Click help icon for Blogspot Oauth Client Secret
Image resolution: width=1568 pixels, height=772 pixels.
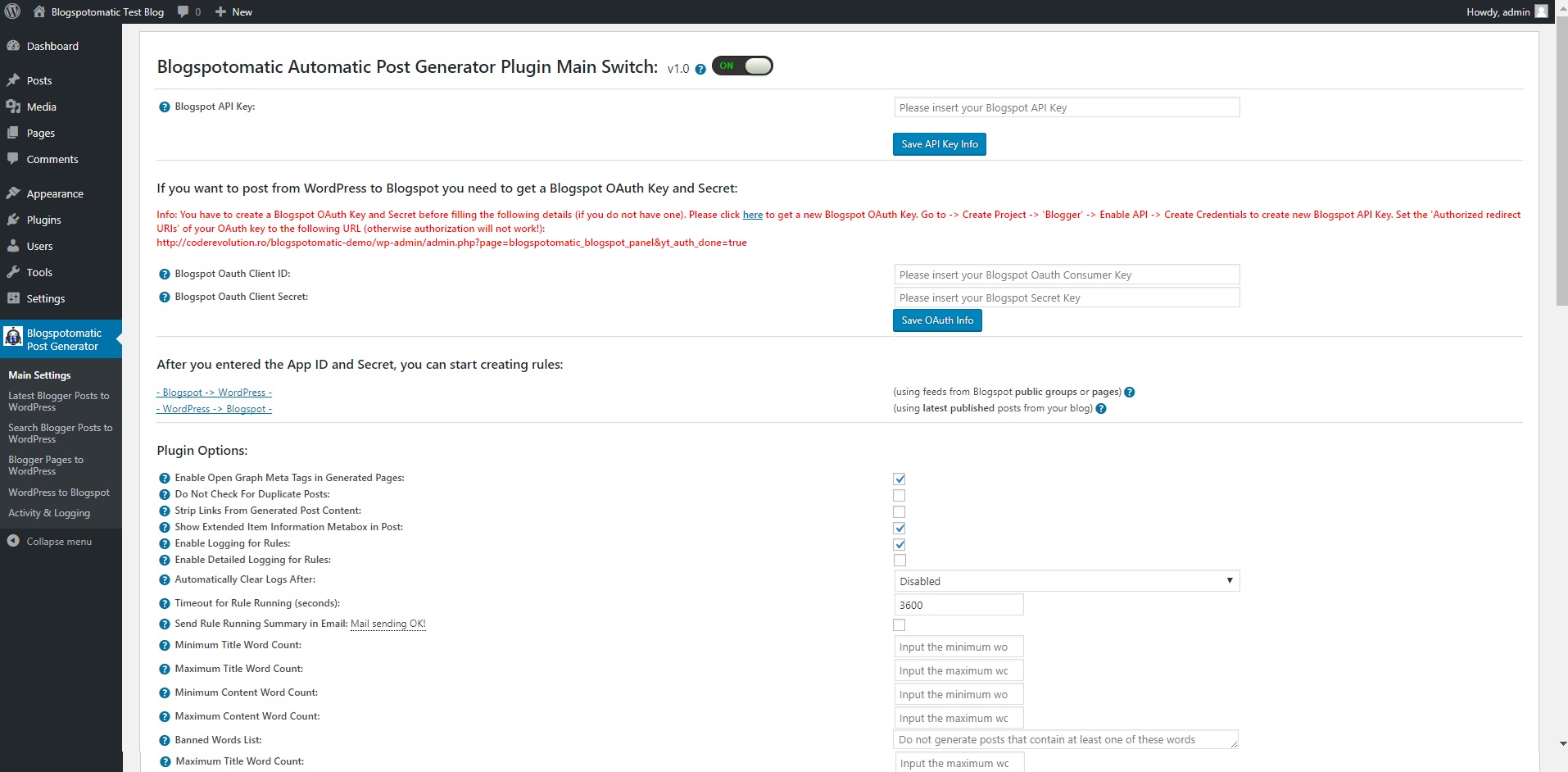(164, 297)
